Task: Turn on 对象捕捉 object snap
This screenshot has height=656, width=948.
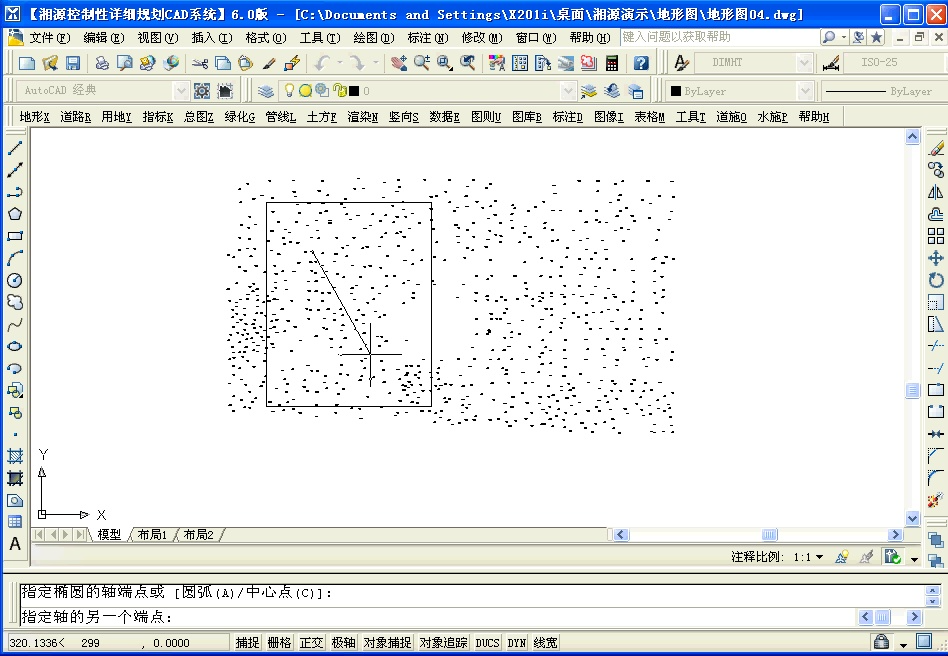Action: (x=386, y=643)
